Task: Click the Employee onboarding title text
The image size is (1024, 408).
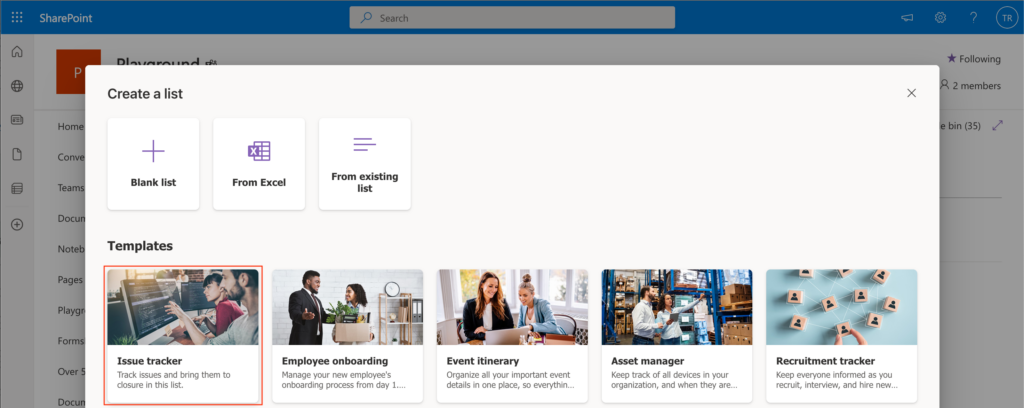Action: coord(335,361)
